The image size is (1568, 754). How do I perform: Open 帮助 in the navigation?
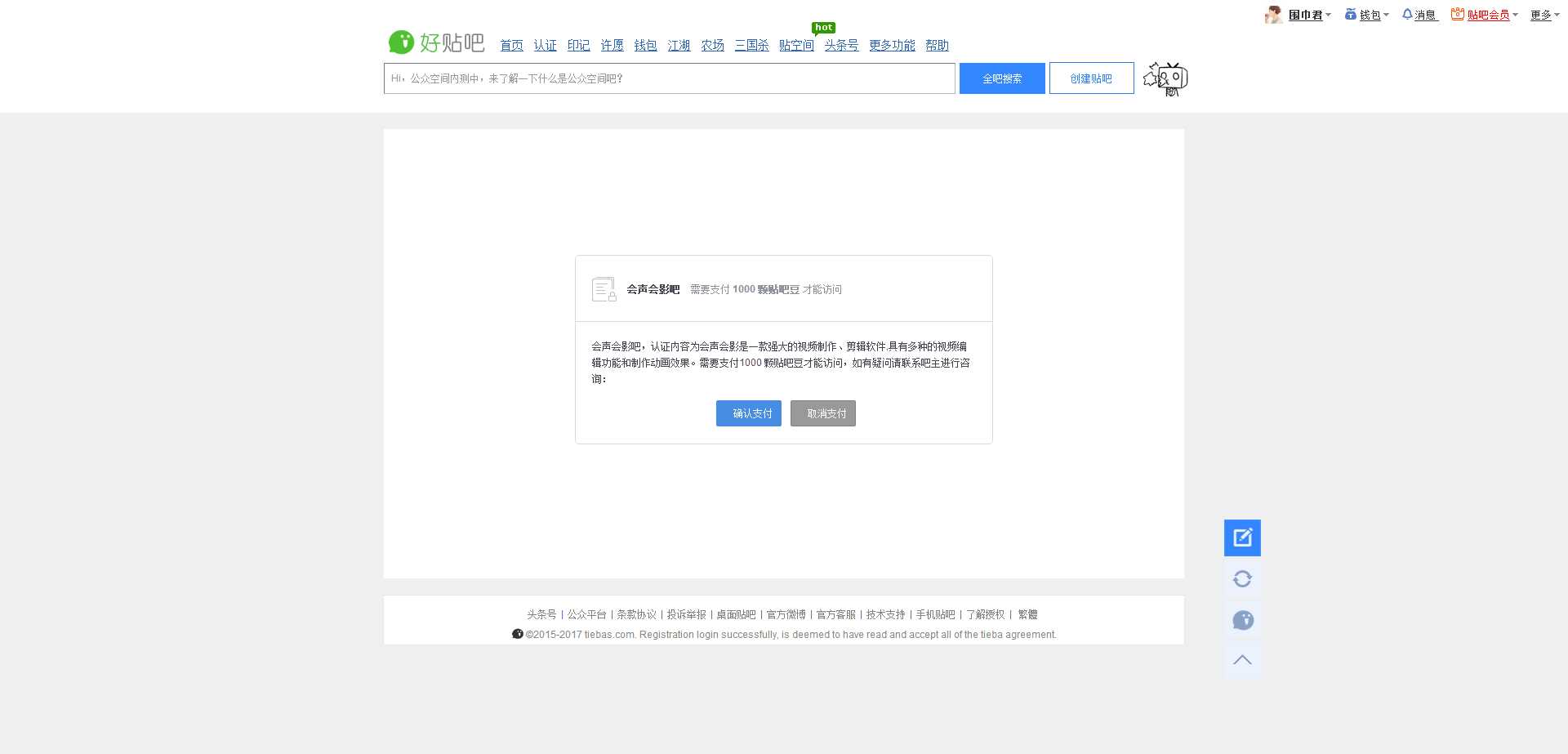pos(938,45)
